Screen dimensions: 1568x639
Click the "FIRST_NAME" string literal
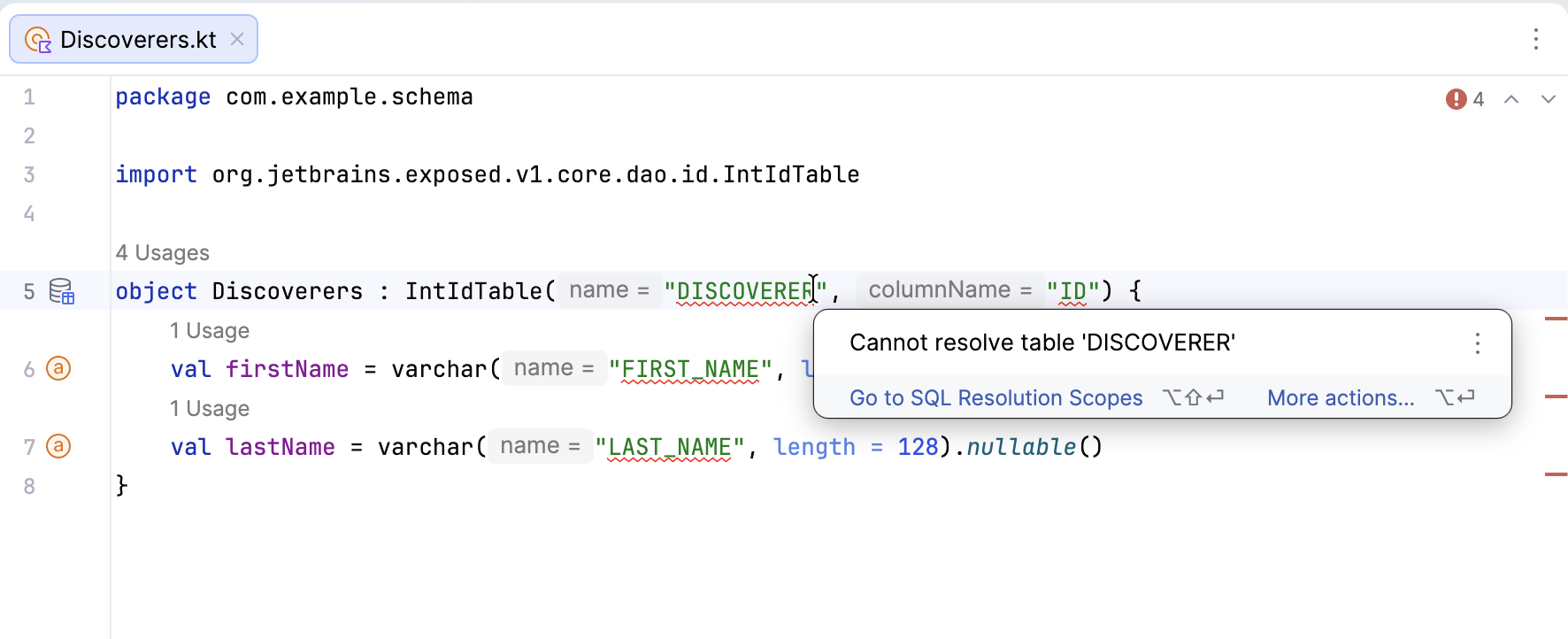click(x=690, y=369)
